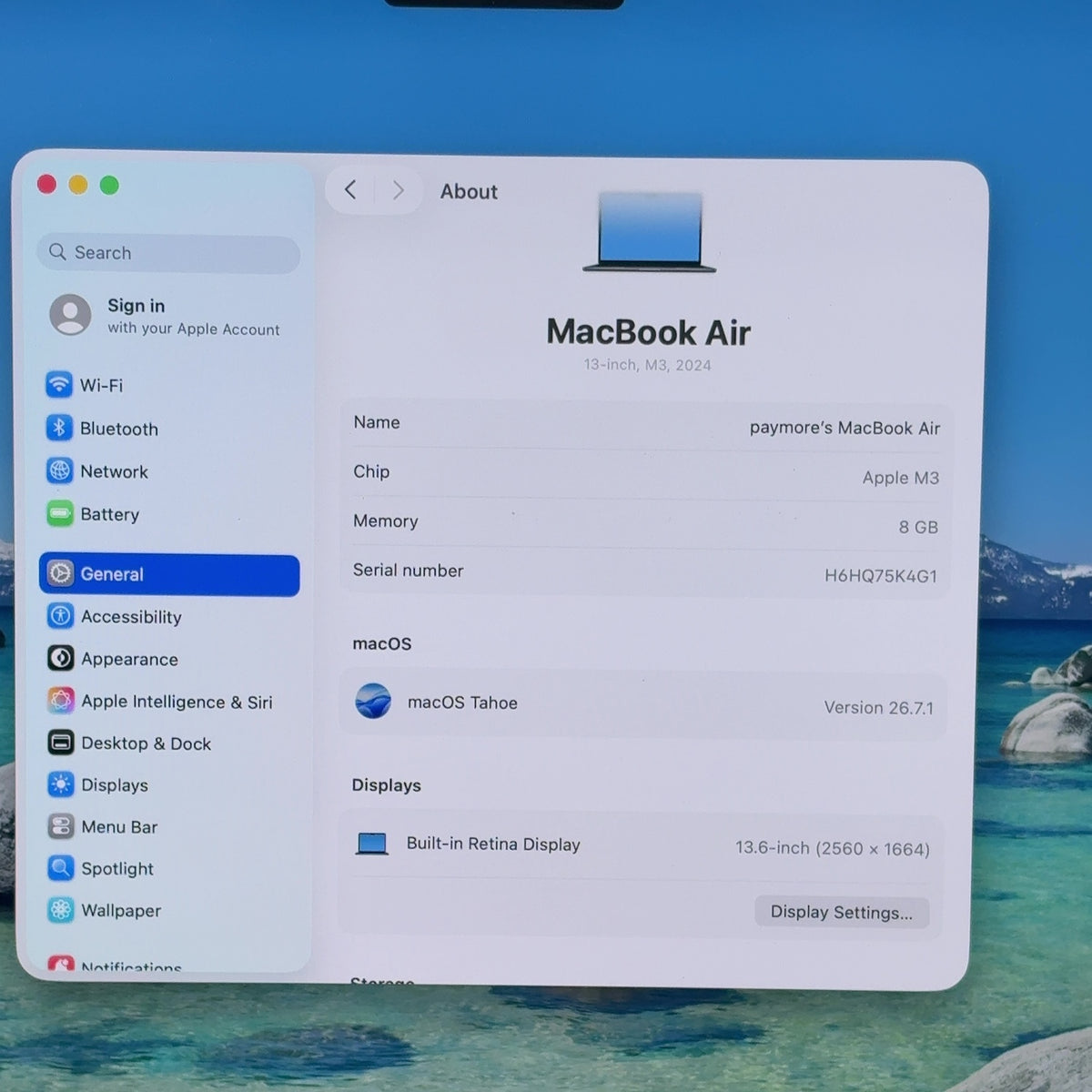This screenshot has height=1092, width=1092.
Task: Click the '8 GB' memory value
Action: 918,527
